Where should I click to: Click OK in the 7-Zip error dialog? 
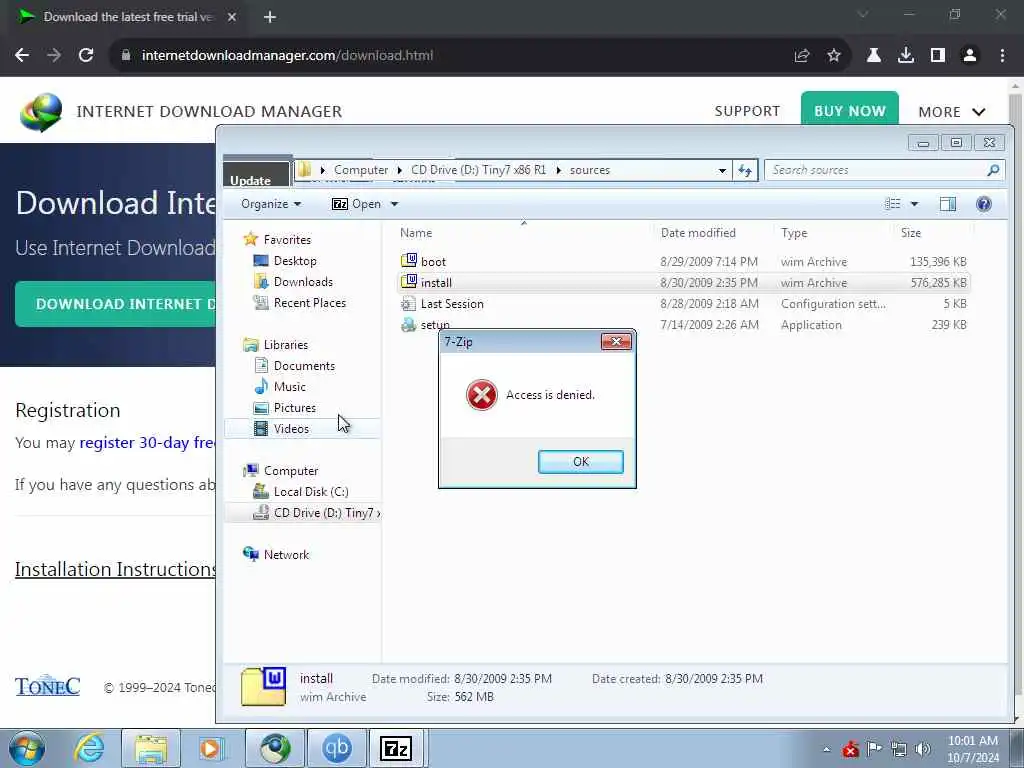(581, 462)
